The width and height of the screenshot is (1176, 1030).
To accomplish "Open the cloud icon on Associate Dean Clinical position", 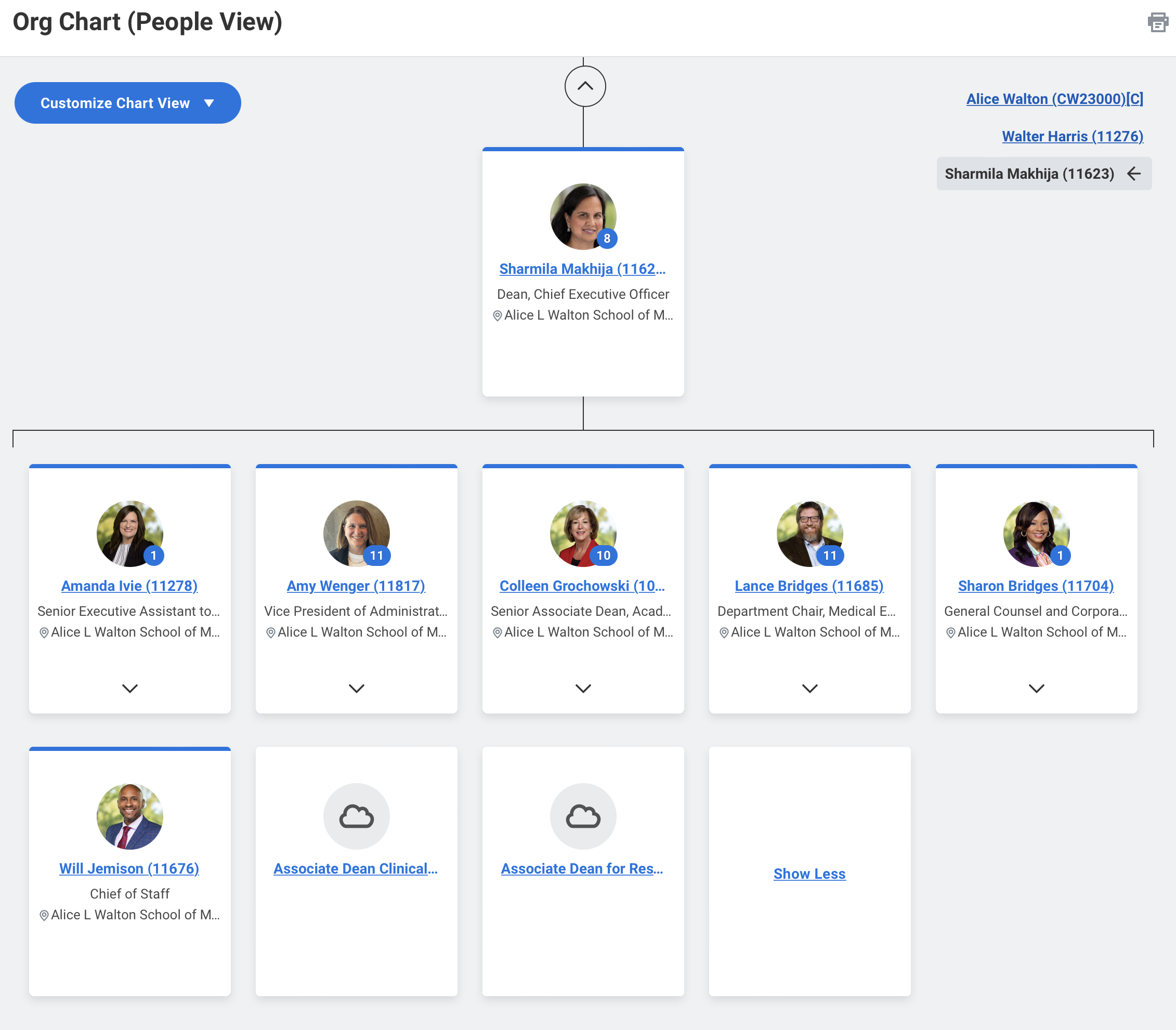I will point(356,815).
